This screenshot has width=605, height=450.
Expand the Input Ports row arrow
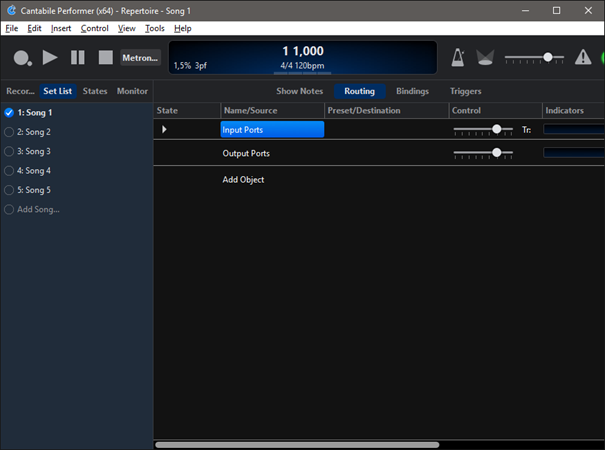[164, 129]
